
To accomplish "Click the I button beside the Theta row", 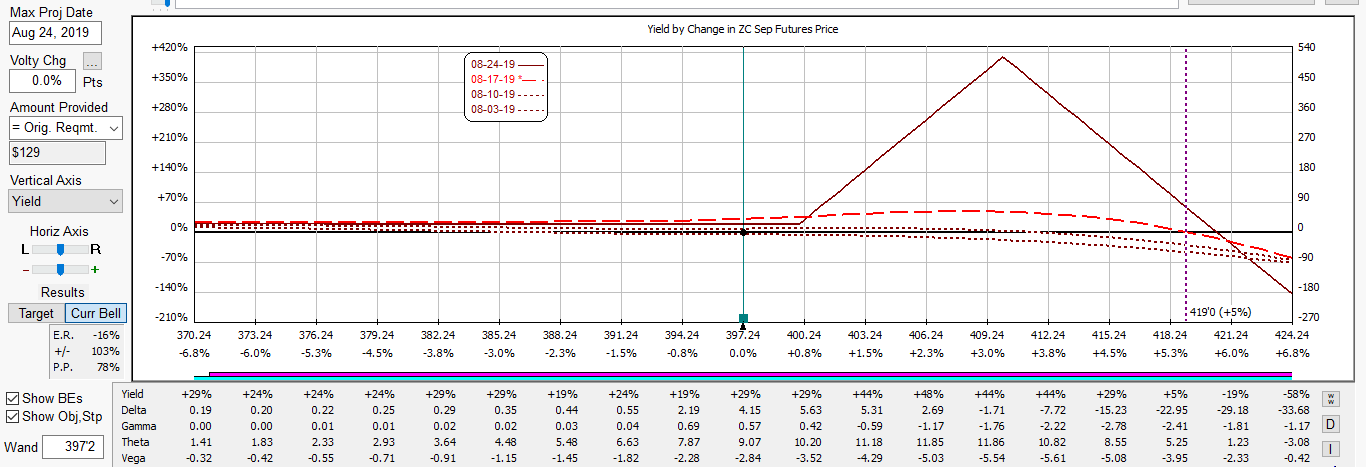I will point(1331,449).
